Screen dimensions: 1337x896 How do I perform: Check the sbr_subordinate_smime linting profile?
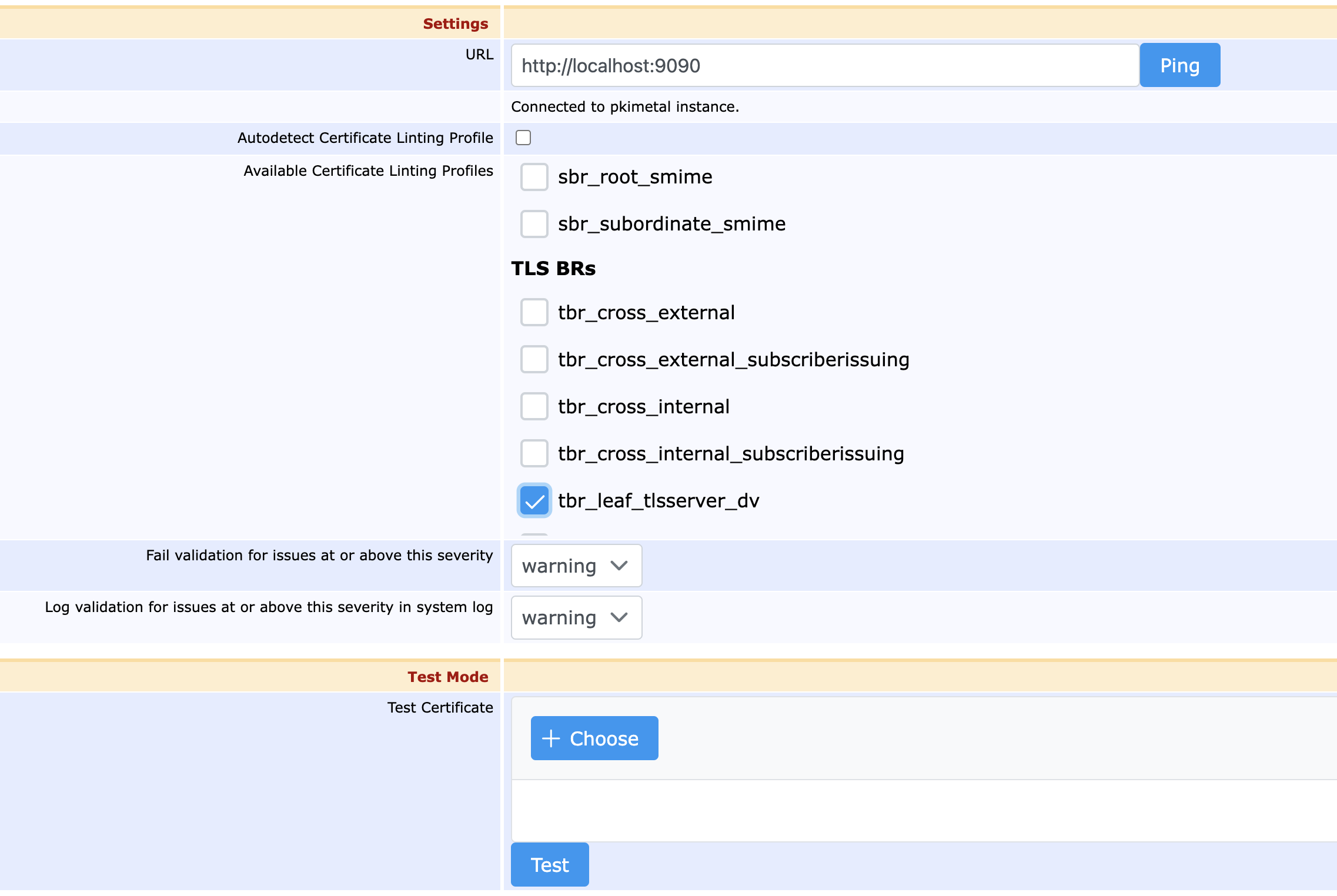[x=534, y=224]
